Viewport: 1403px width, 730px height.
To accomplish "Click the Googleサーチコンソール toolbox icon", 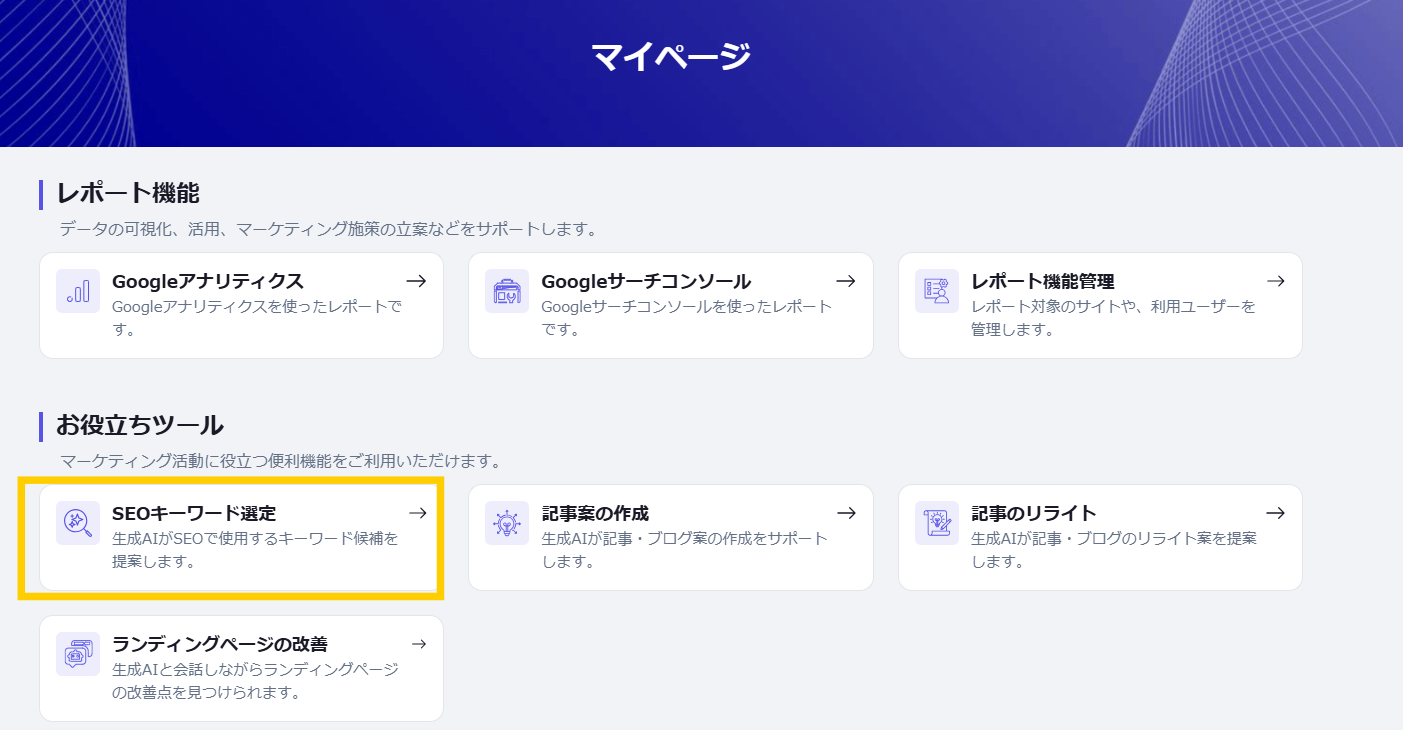I will click(x=506, y=291).
